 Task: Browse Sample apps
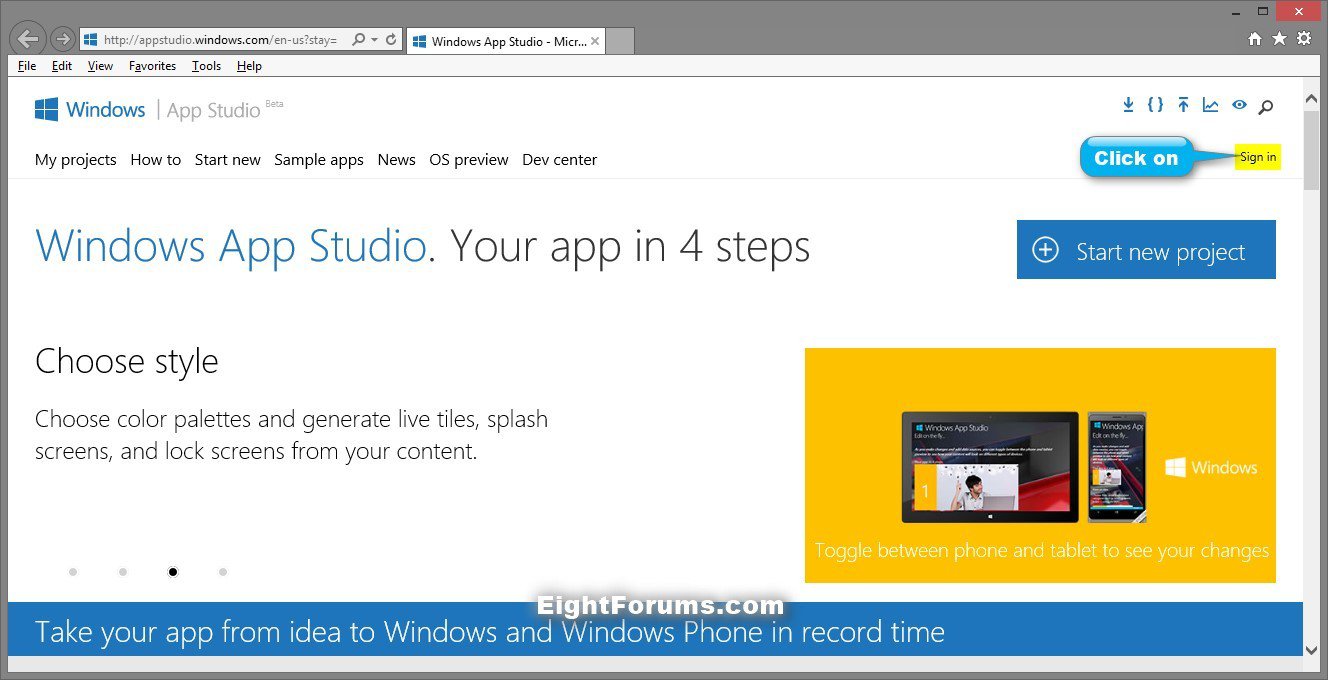point(319,160)
